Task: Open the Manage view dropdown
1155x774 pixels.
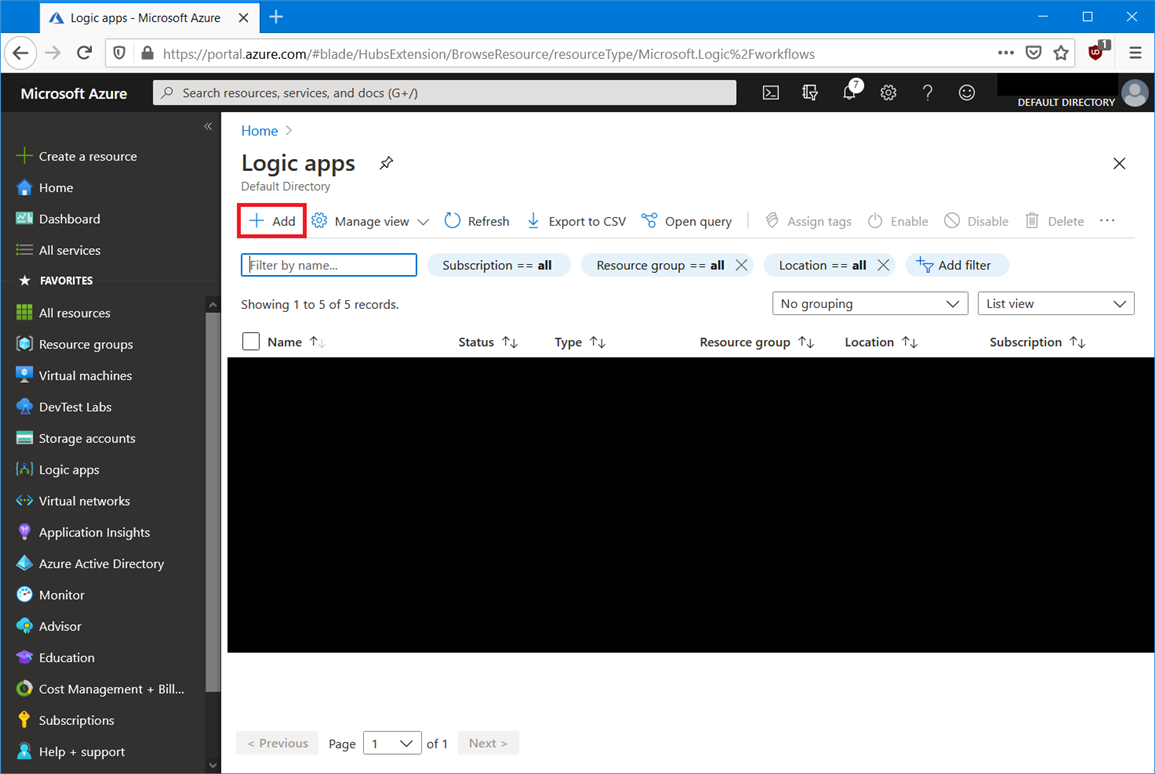Action: pyautogui.click(x=370, y=221)
